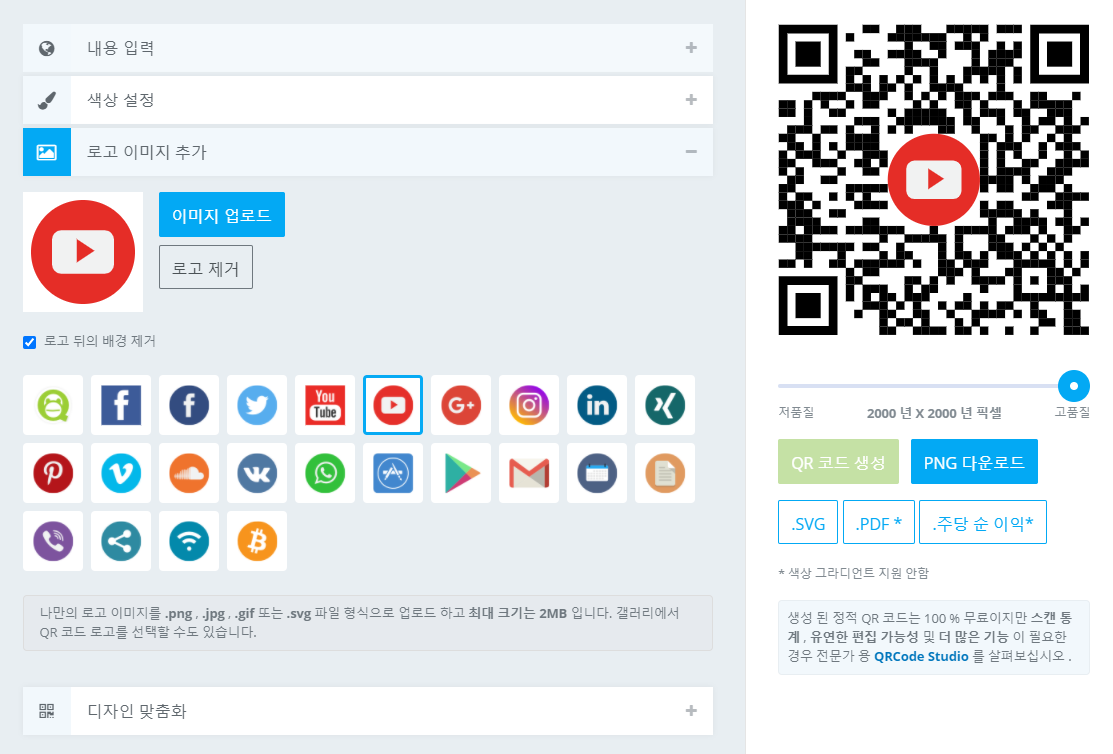Expand the '내용 입력' section

[368, 48]
